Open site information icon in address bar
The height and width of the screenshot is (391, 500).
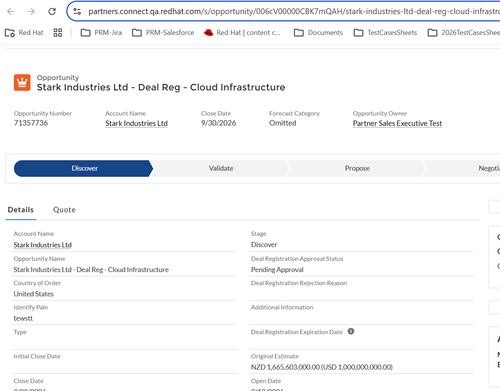tap(77, 12)
